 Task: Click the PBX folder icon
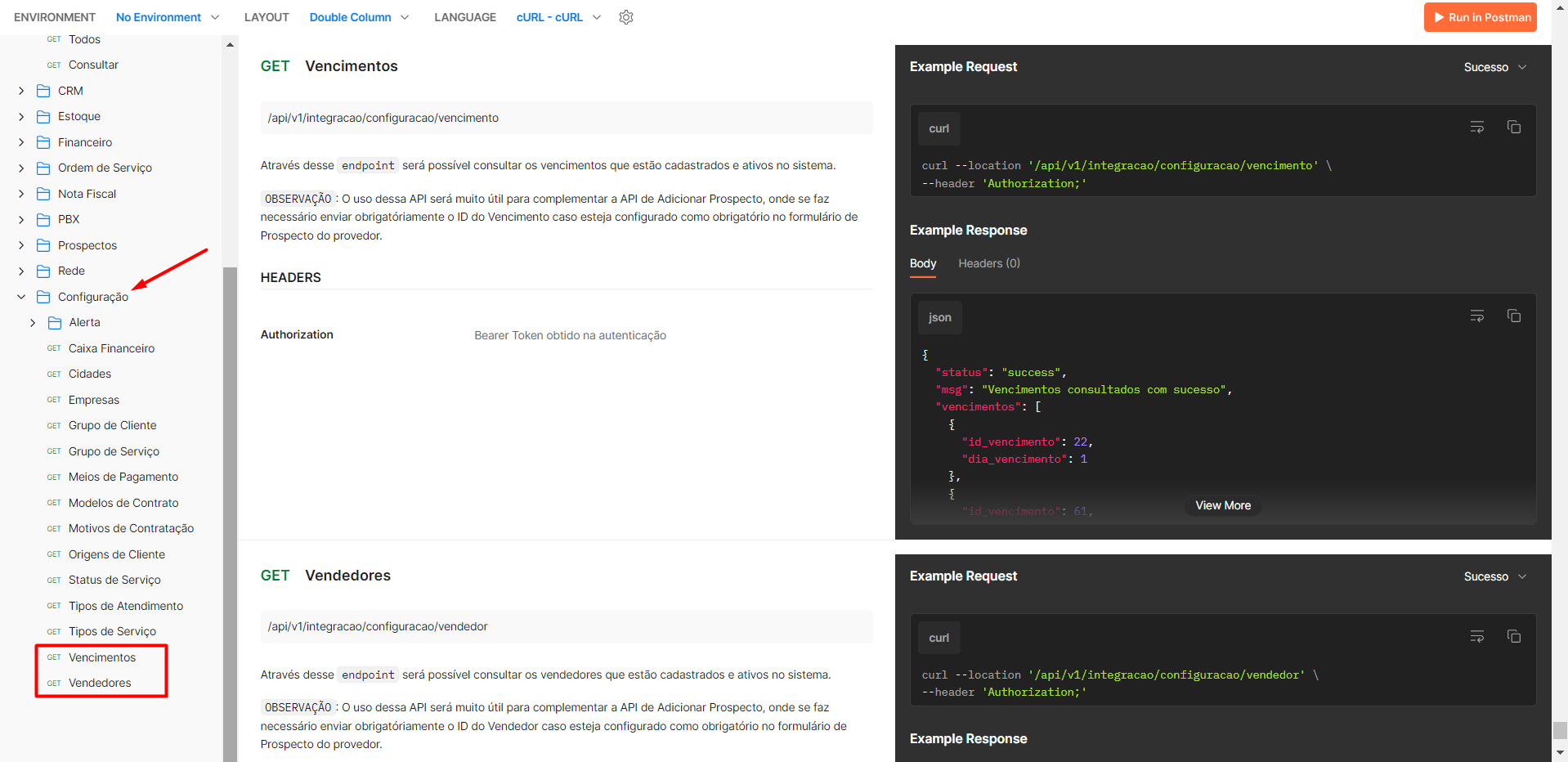click(x=43, y=219)
